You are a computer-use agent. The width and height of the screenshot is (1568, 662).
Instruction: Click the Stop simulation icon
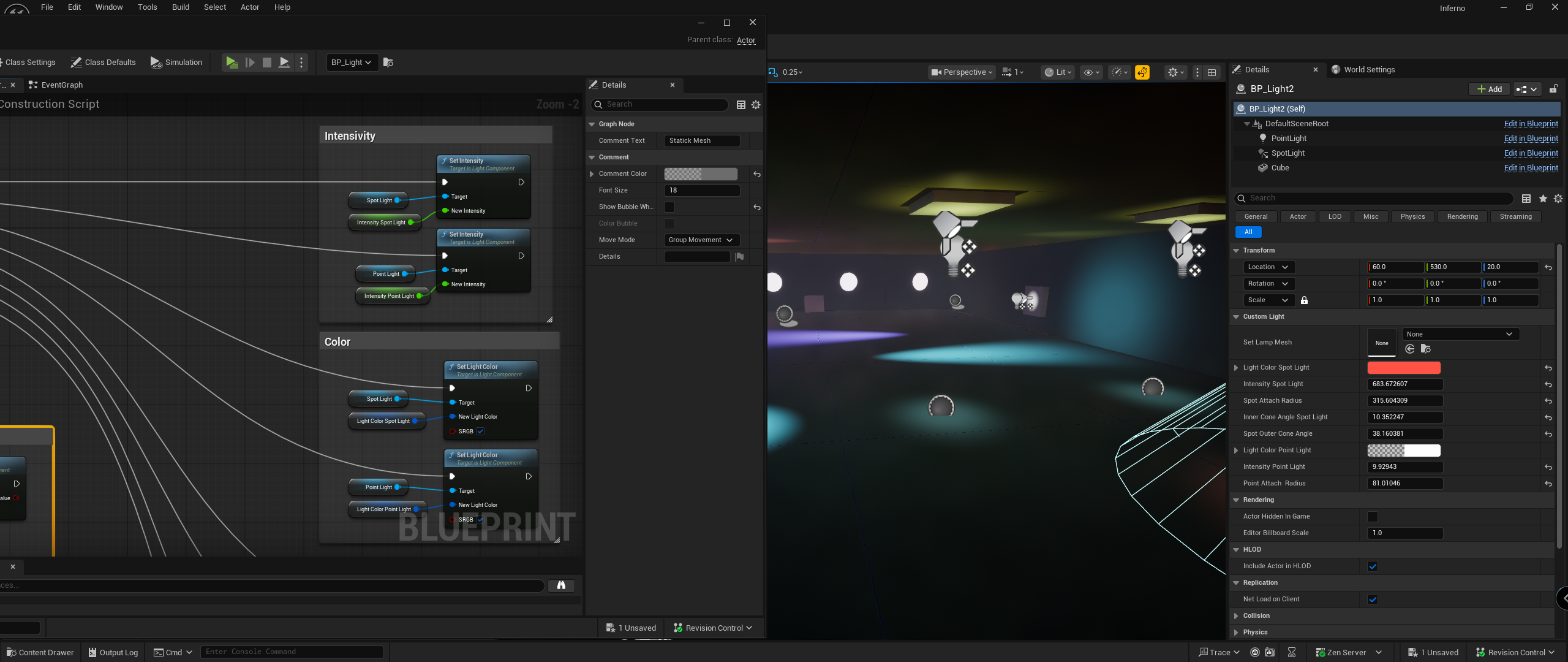[267, 63]
